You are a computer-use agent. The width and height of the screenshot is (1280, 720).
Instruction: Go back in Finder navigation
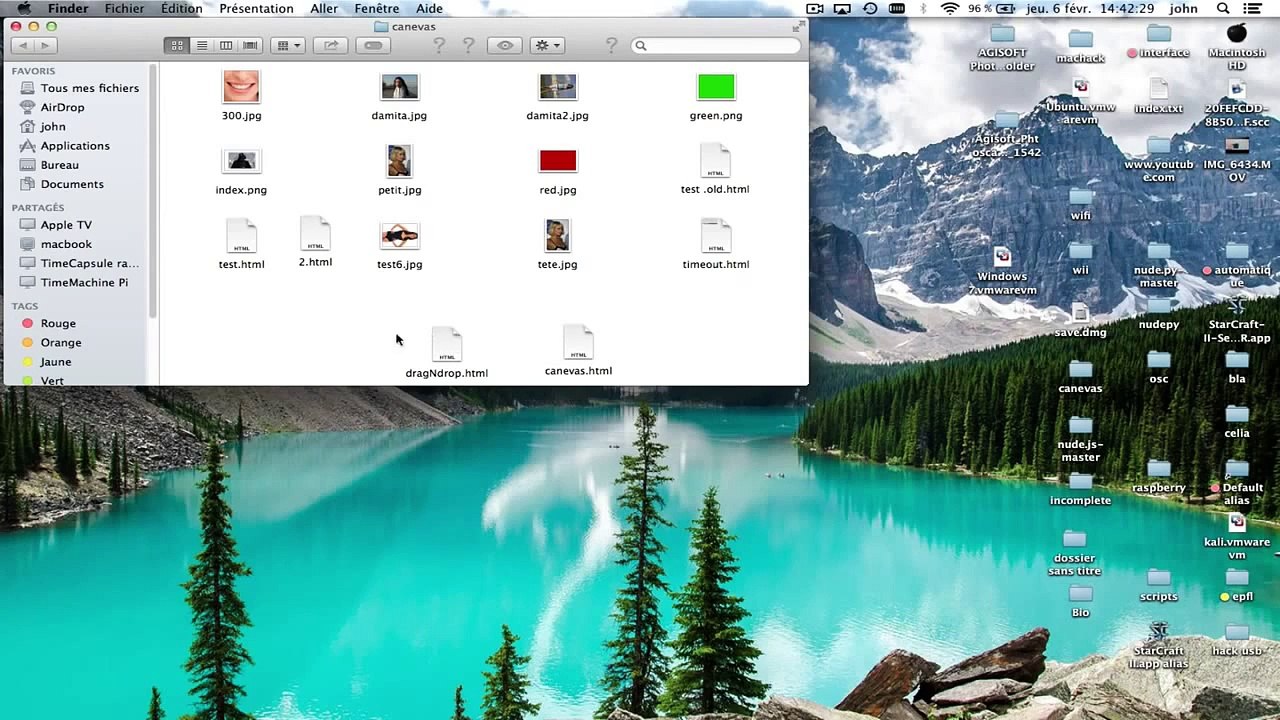point(21,45)
